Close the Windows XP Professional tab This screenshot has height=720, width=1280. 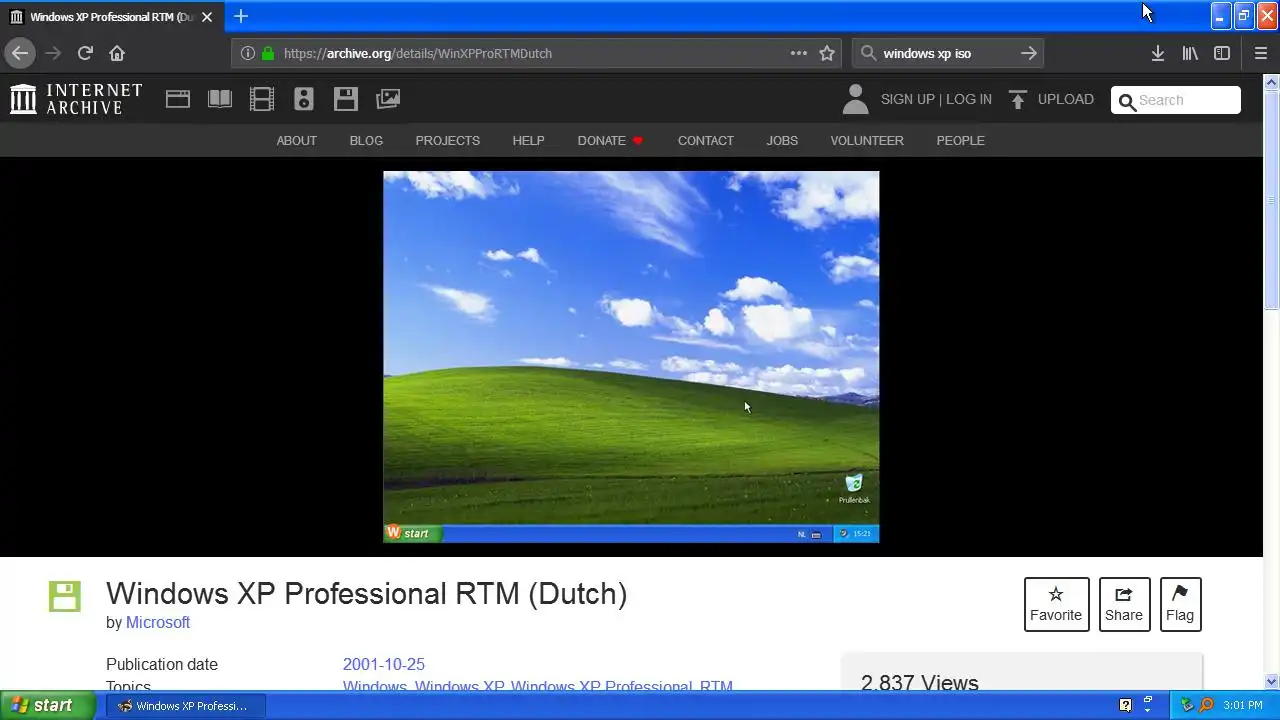[207, 17]
